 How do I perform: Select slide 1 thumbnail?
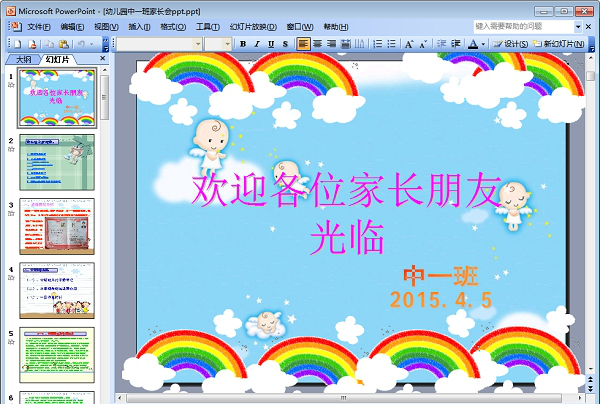[x=57, y=98]
